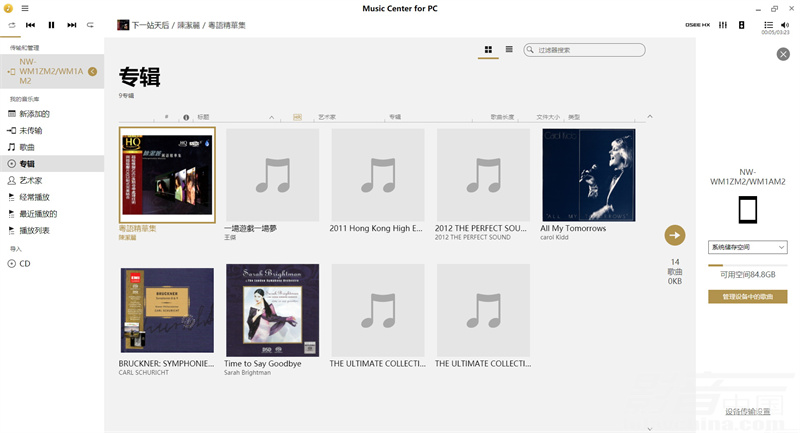Viewport: 800px width, 433px height.
Task: Click the device storage usage bar
Action: pyautogui.click(x=747, y=265)
